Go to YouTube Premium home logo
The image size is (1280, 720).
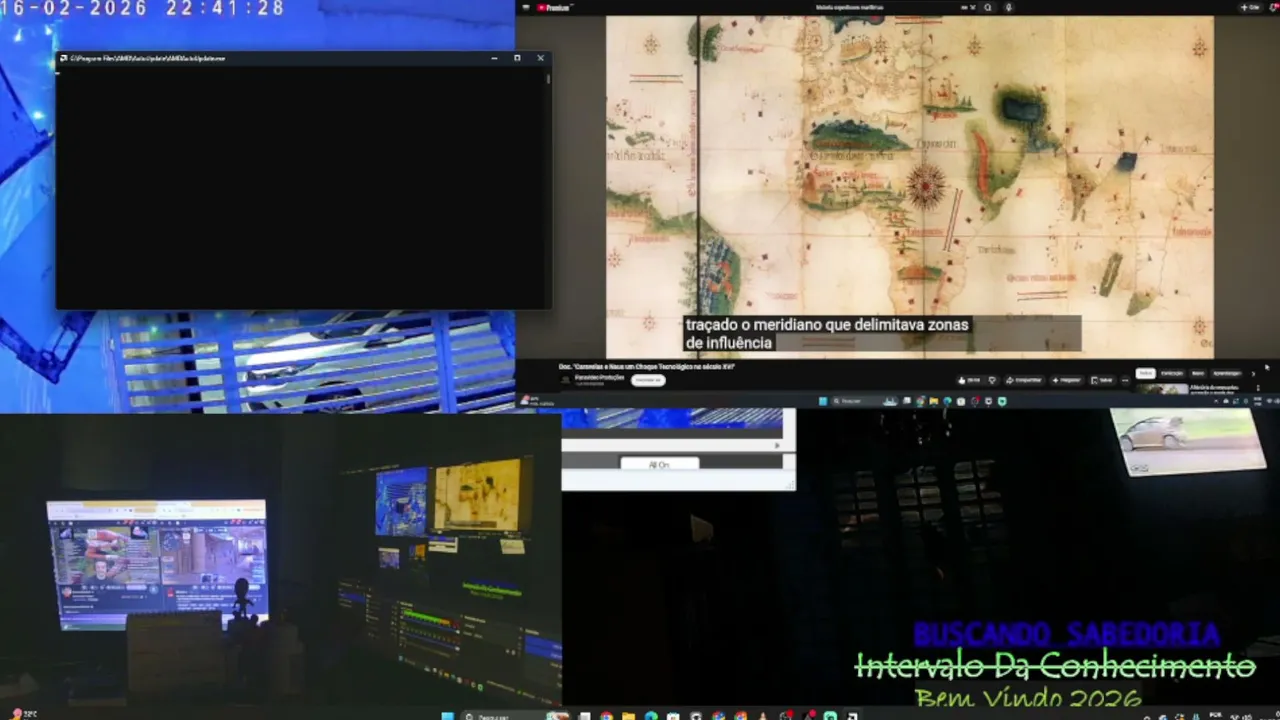(x=553, y=7)
